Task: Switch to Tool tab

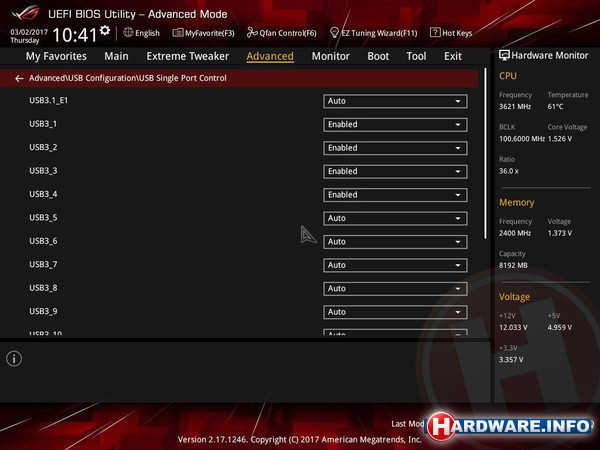Action: [x=416, y=56]
